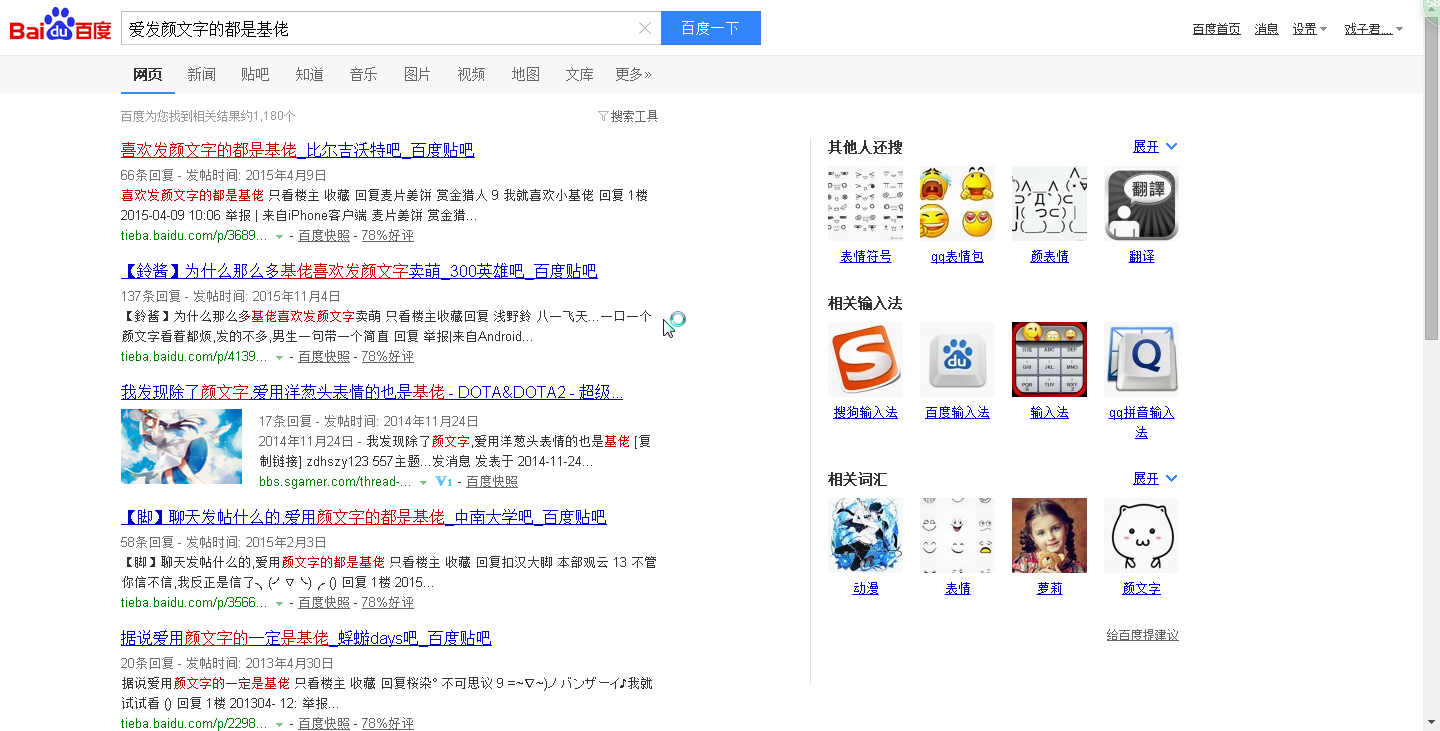The image size is (1440, 731).
Task: Open dropdown arrow next to bbs.sgamer.com/thread
Action: (423, 483)
